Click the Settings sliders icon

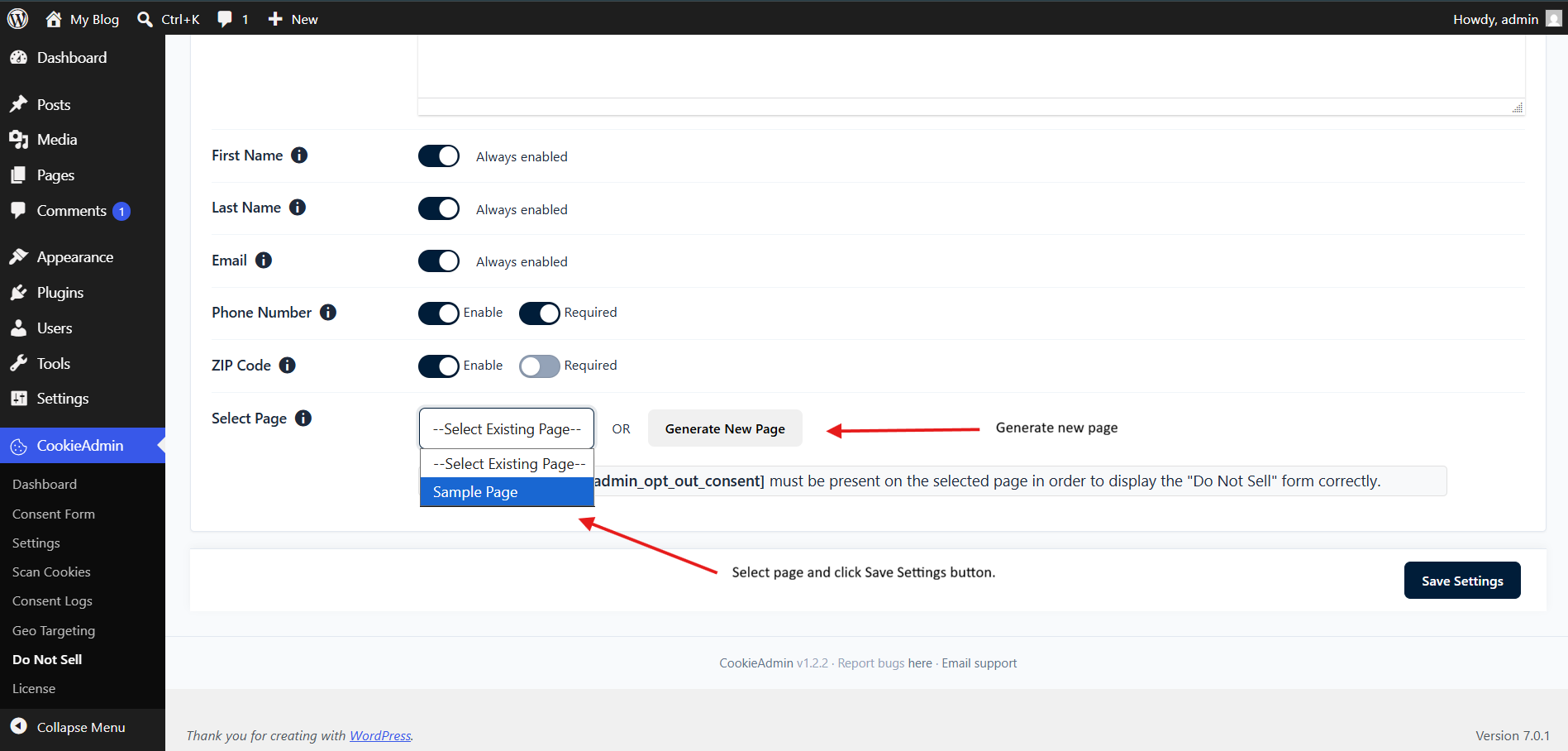point(18,399)
